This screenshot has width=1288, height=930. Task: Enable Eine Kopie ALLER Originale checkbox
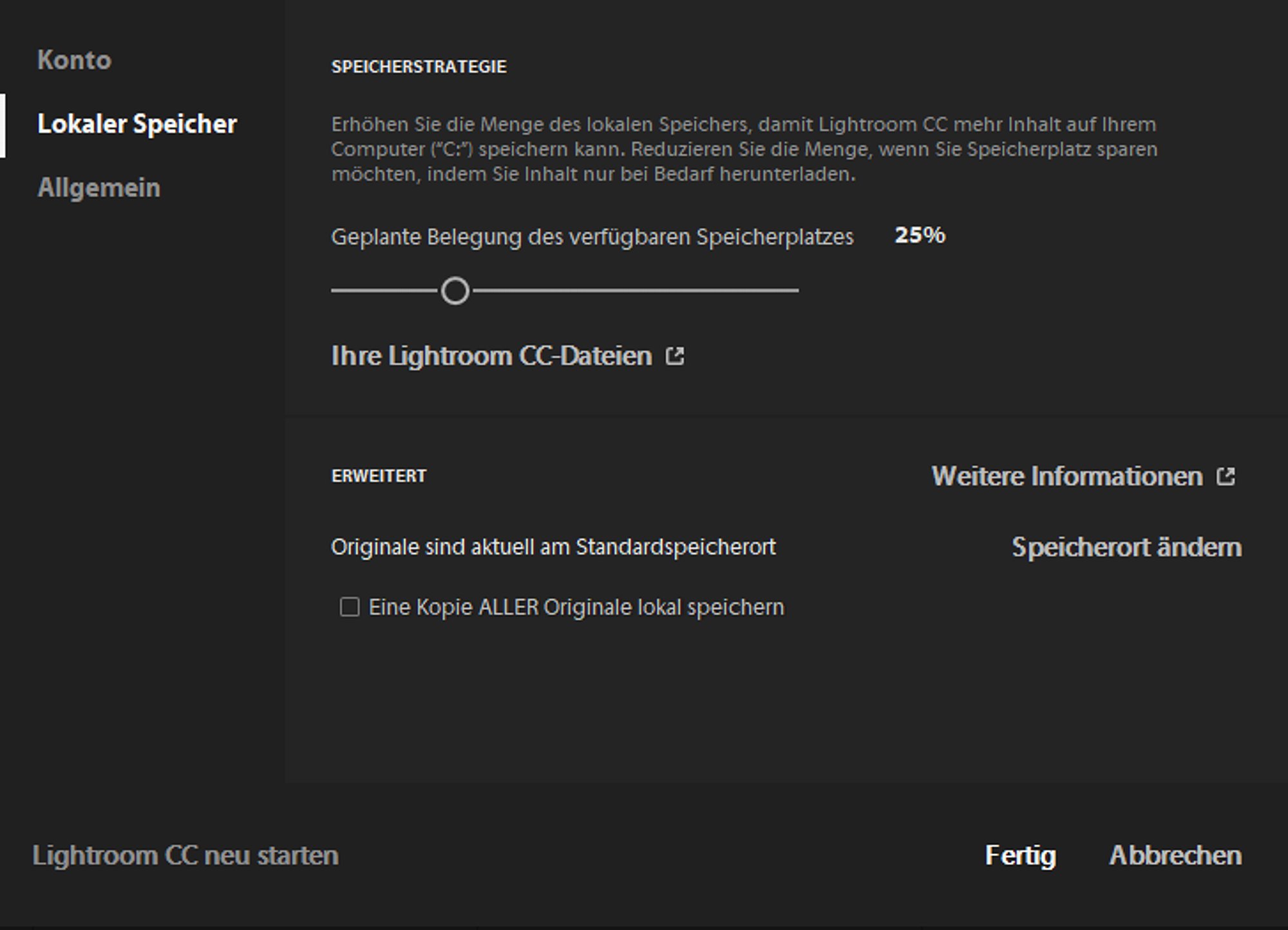(x=349, y=607)
